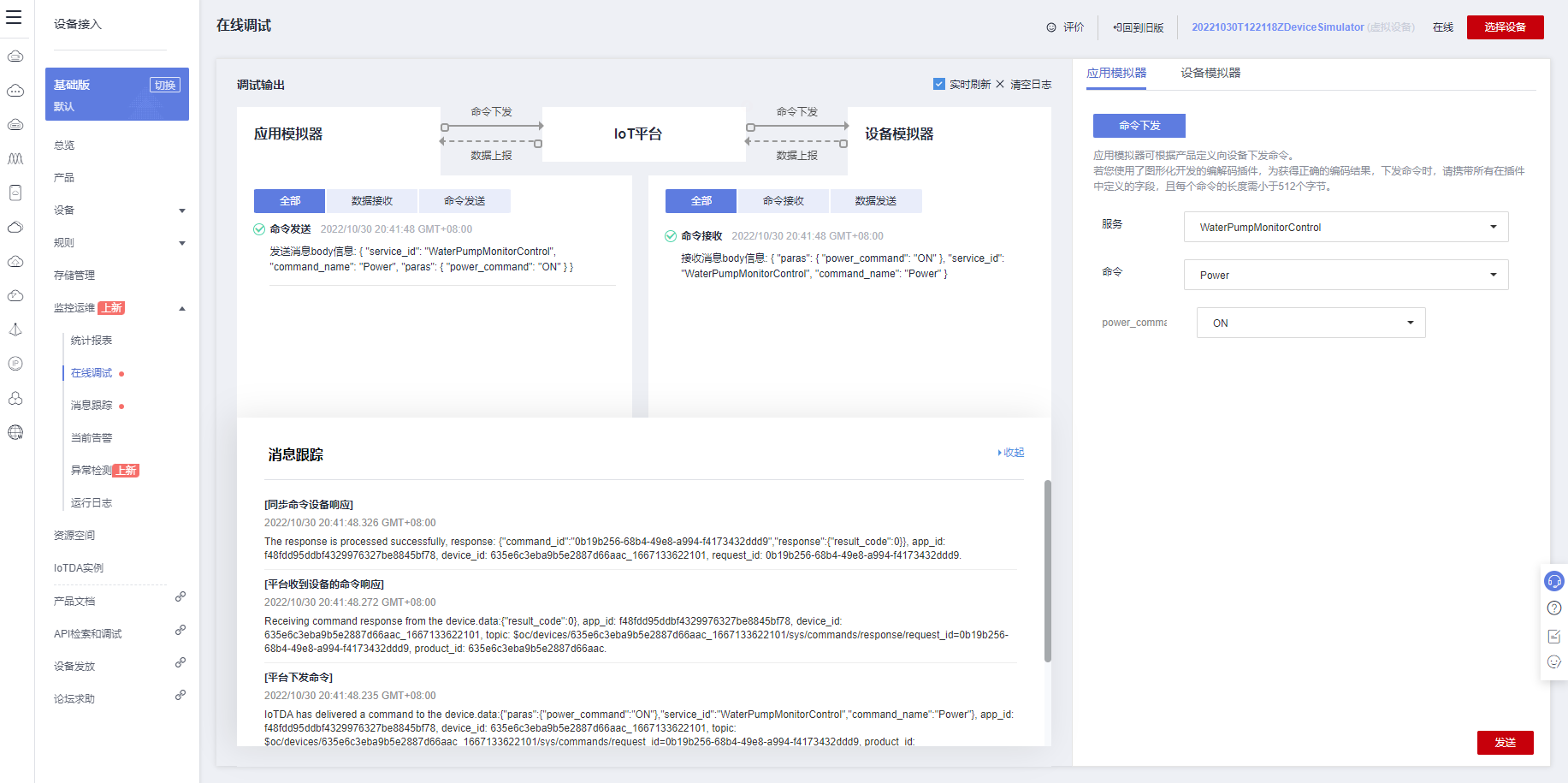The width and height of the screenshot is (1568, 783).
Task: Open the headset customer service icon
Action: 1554,582
